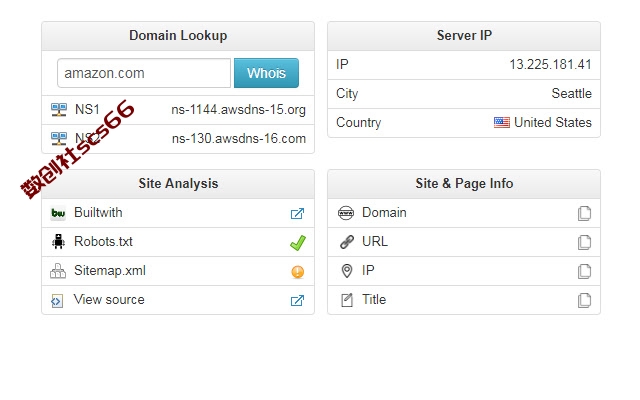This screenshot has width=640, height=400.
Task: Click the orange warning icon beside Sitemap.xml
Action: coord(298,271)
